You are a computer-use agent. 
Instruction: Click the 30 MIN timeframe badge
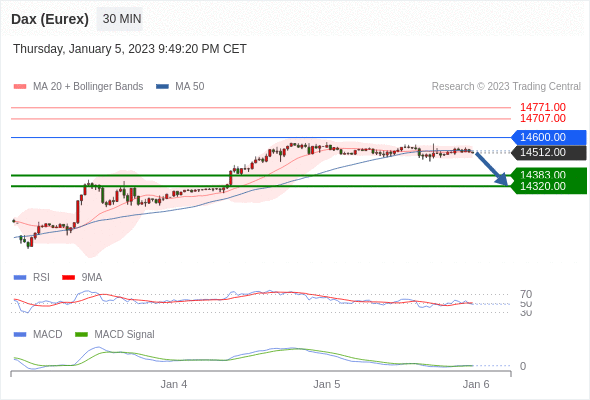tap(120, 19)
